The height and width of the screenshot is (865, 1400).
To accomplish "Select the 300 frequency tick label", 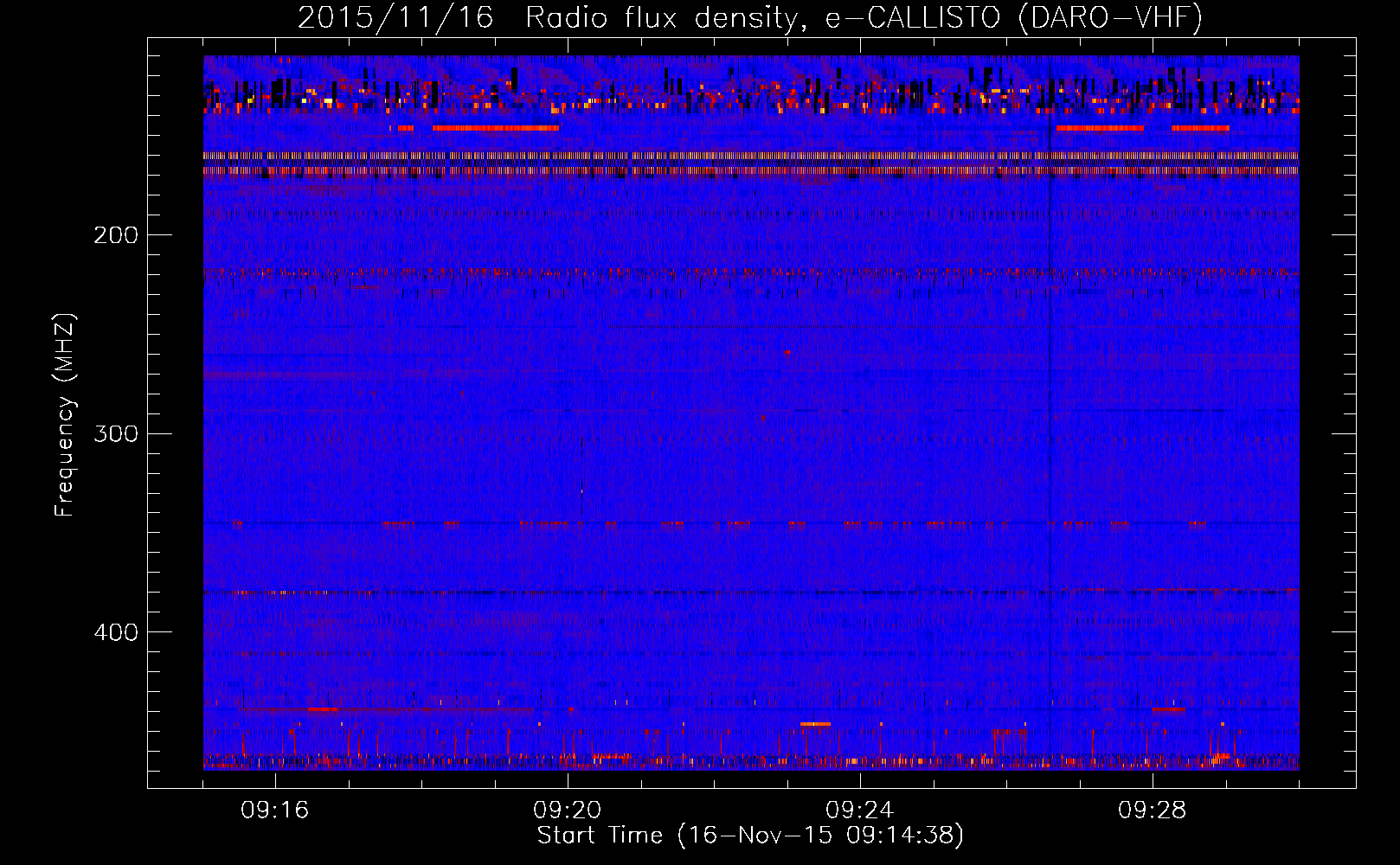I will pyautogui.click(x=116, y=433).
